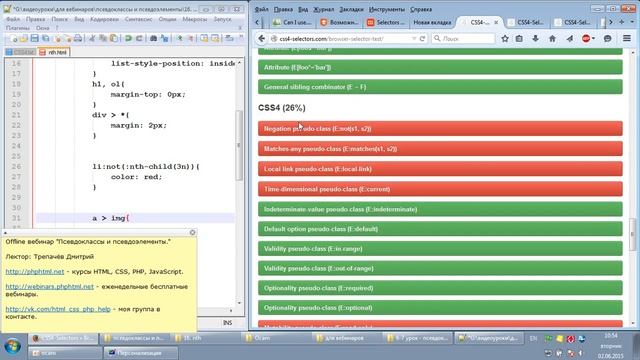Click the Matches-any pseudo-class red bar

pyautogui.click(x=440, y=149)
